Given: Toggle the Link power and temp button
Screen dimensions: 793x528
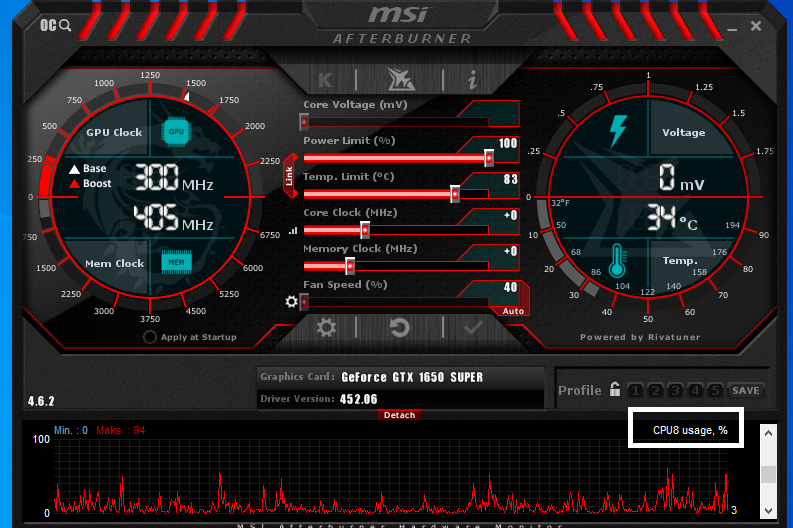Looking at the screenshot, I should tap(289, 177).
